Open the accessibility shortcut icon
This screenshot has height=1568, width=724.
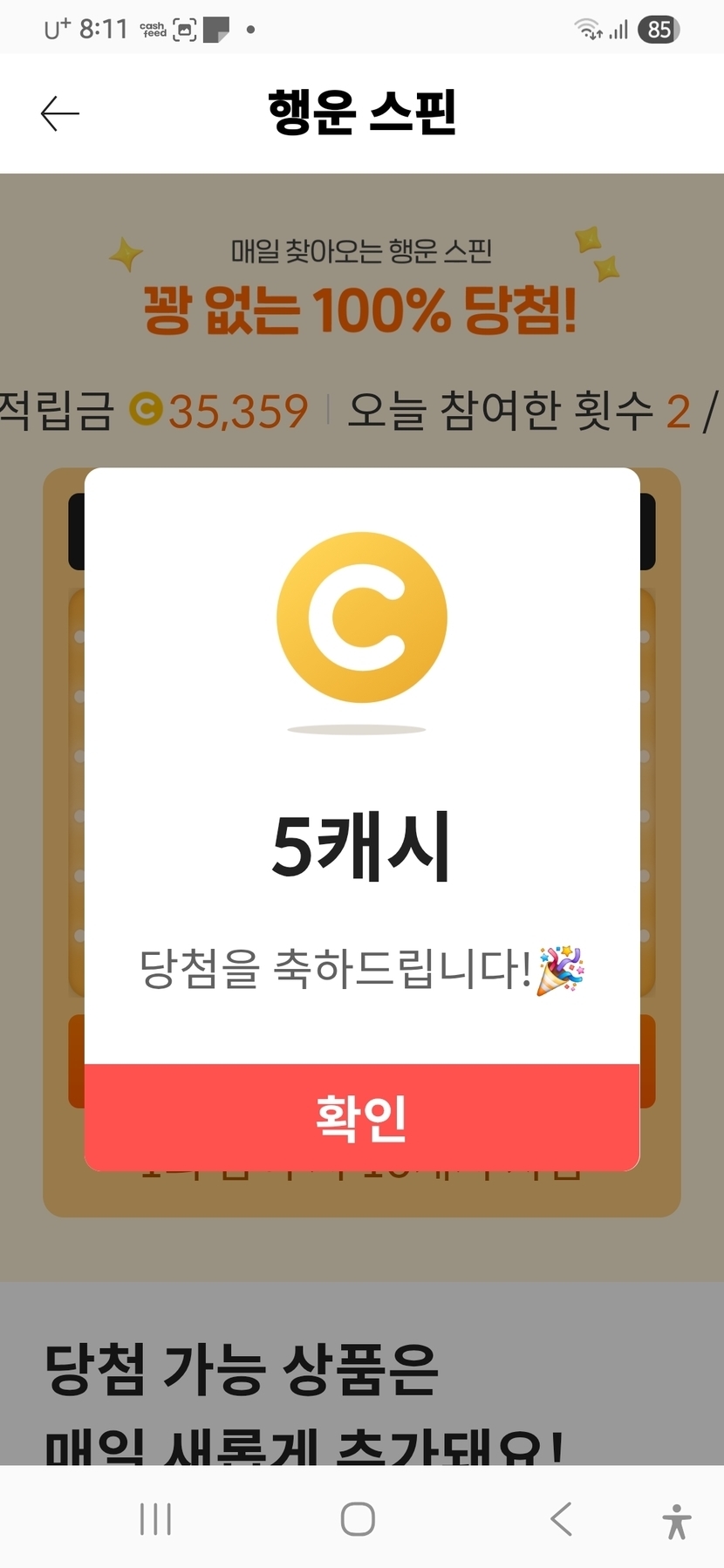[x=676, y=1521]
